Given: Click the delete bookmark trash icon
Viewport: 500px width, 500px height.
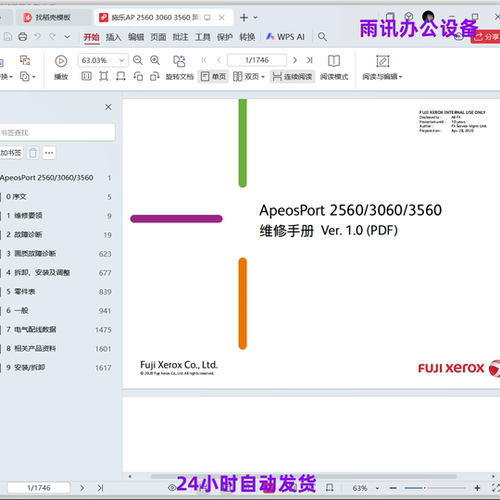Looking at the screenshot, I should 33,153.
